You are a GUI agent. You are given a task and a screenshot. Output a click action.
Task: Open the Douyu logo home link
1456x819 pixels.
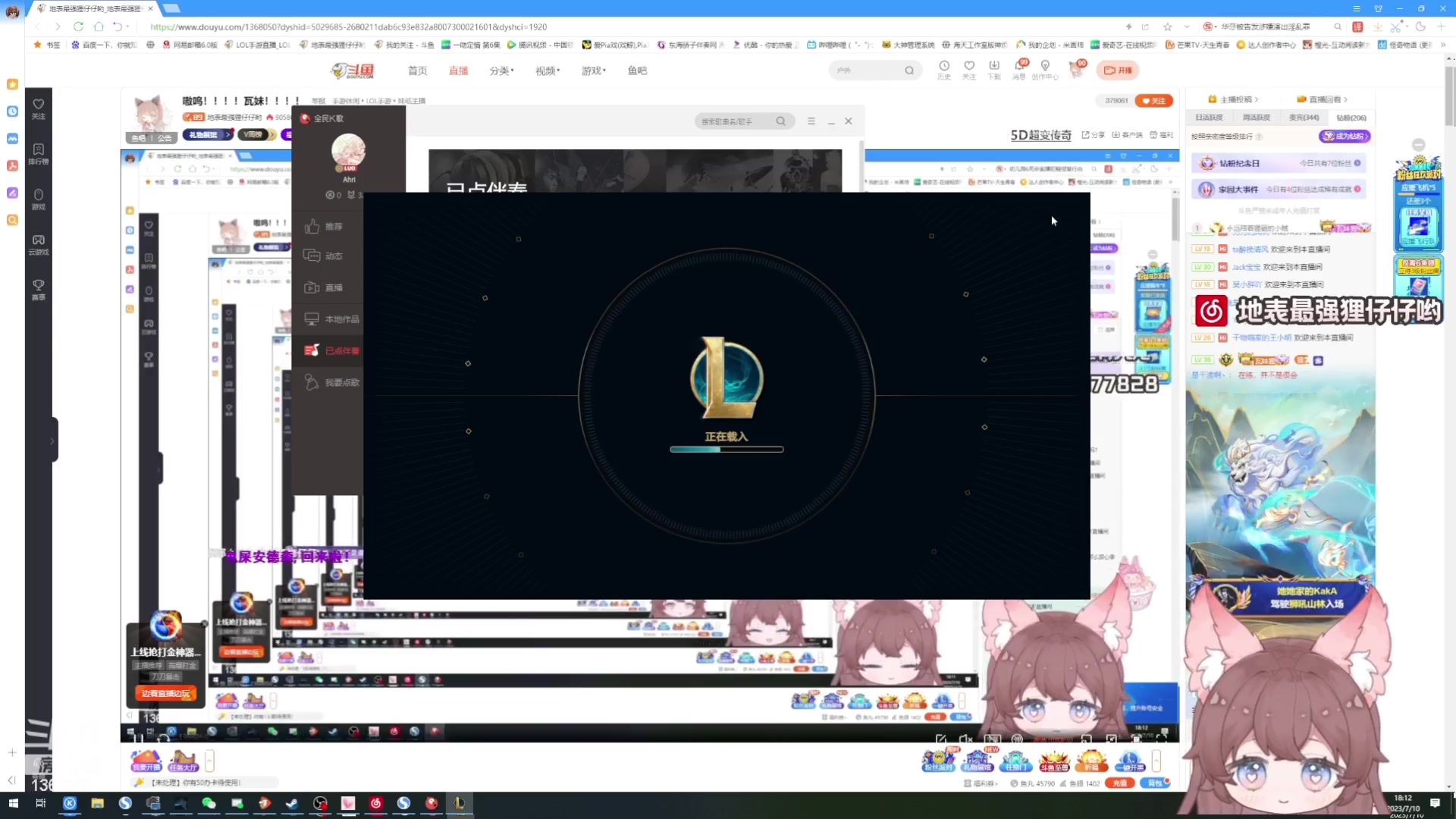(x=353, y=71)
